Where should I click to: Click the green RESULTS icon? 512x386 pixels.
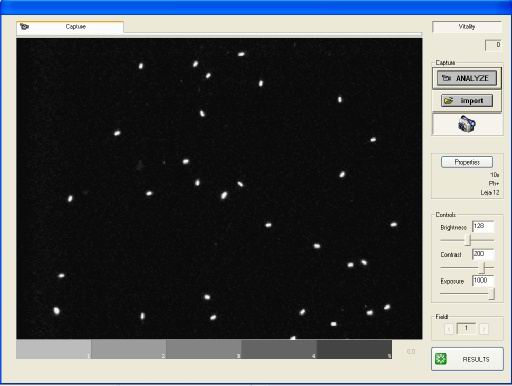point(441,359)
